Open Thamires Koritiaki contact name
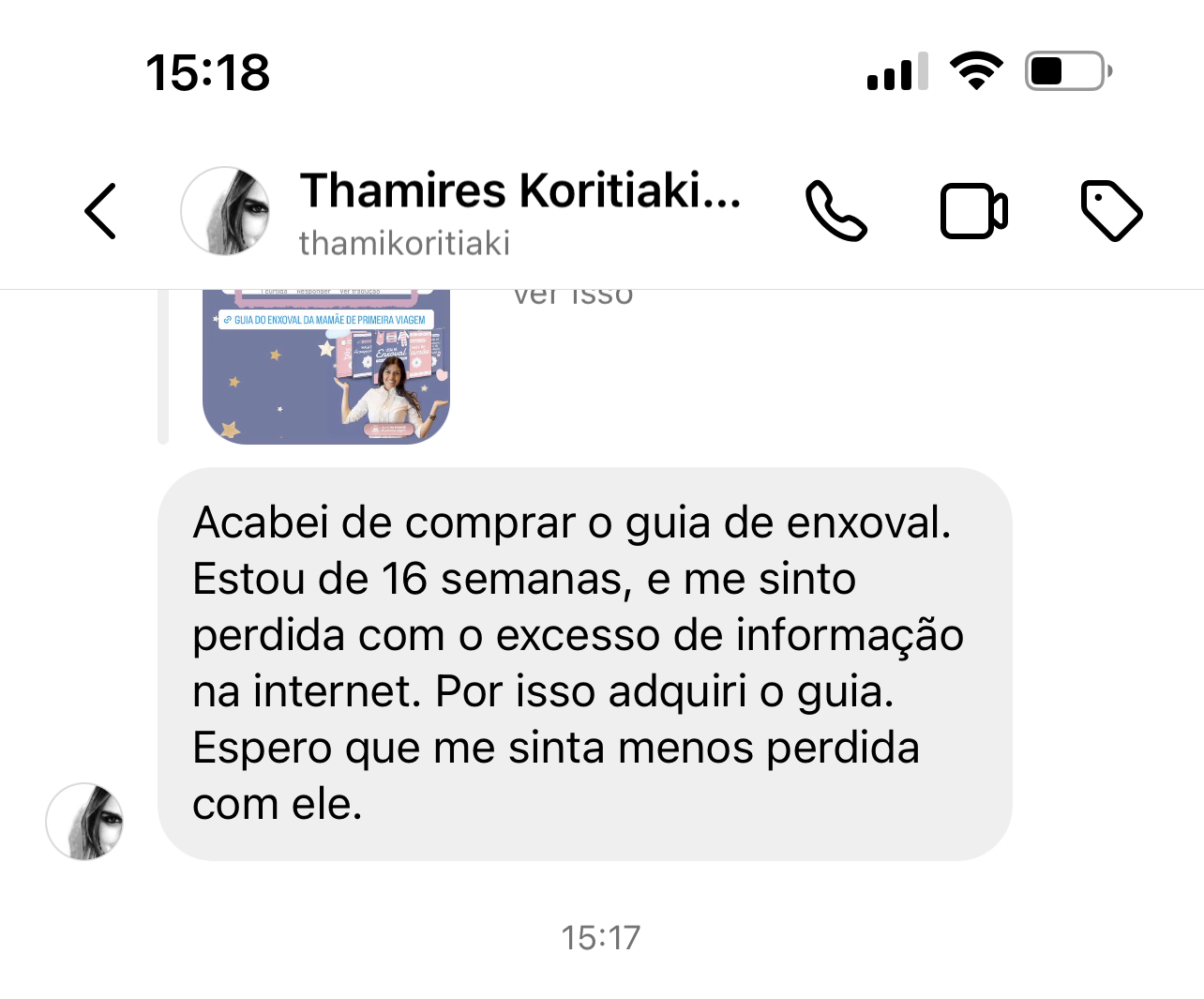Viewport: 1204px width, 999px height. (x=520, y=190)
